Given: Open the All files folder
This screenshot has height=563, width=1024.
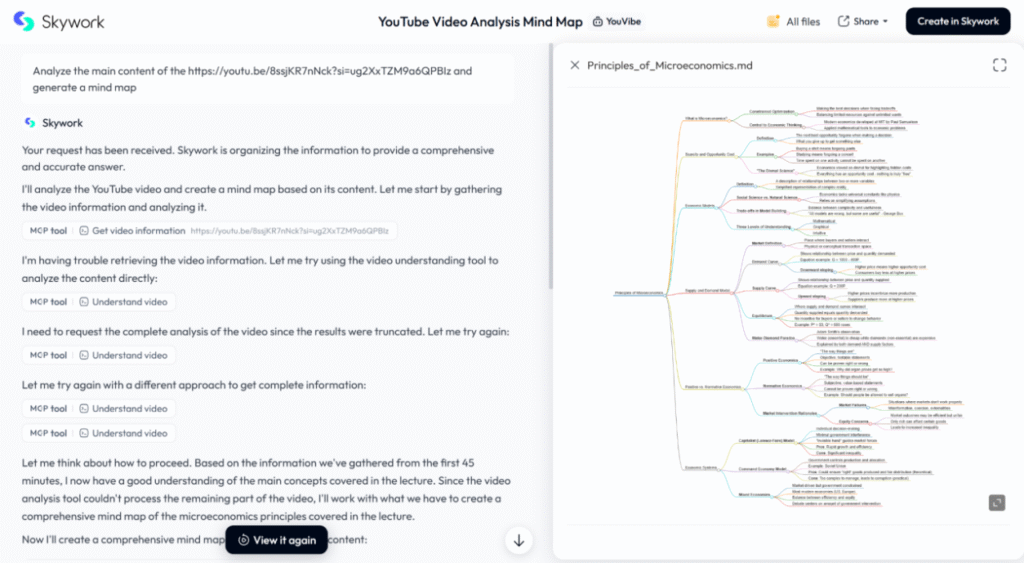Looking at the screenshot, I should 792,21.
